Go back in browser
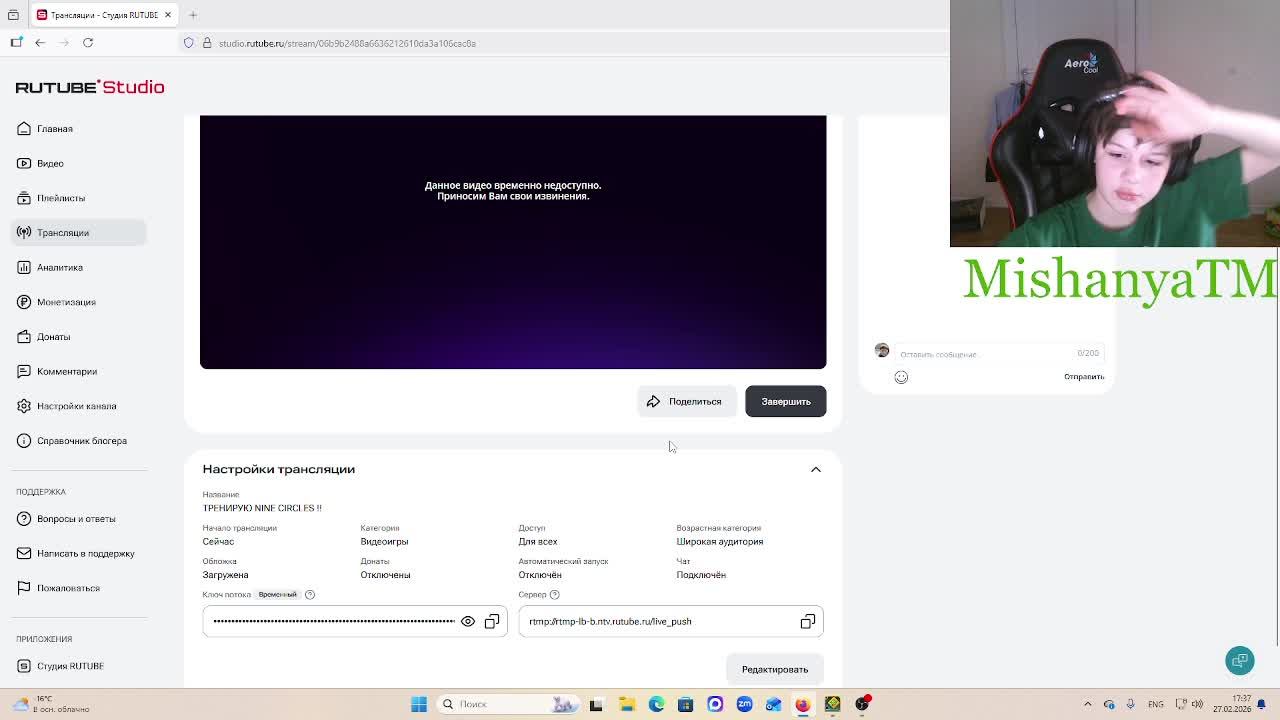The height and width of the screenshot is (720, 1280). click(x=40, y=43)
